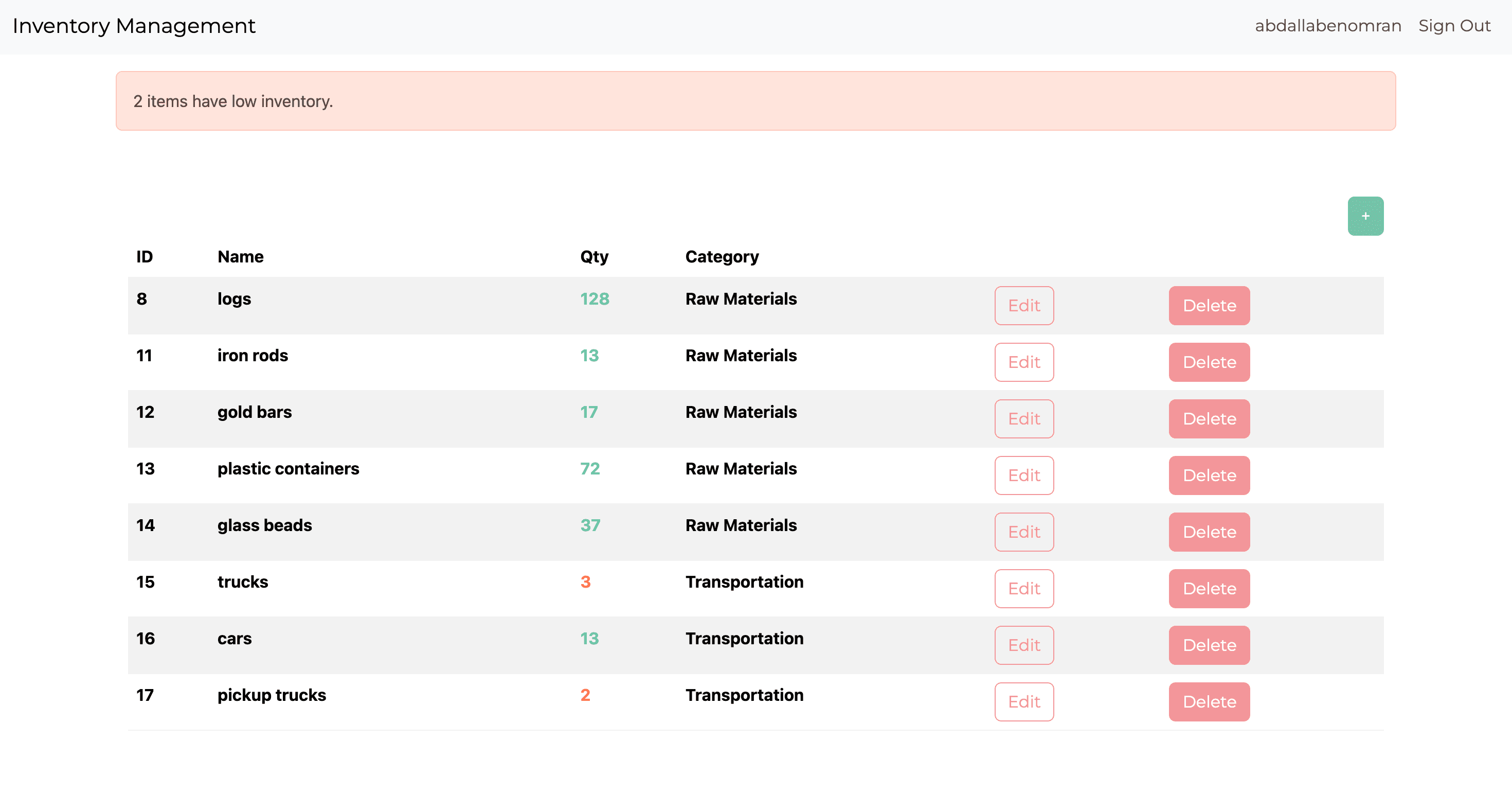This screenshot has height=811, width=1512.
Task: Delete the plastic containers entry
Action: point(1209,475)
